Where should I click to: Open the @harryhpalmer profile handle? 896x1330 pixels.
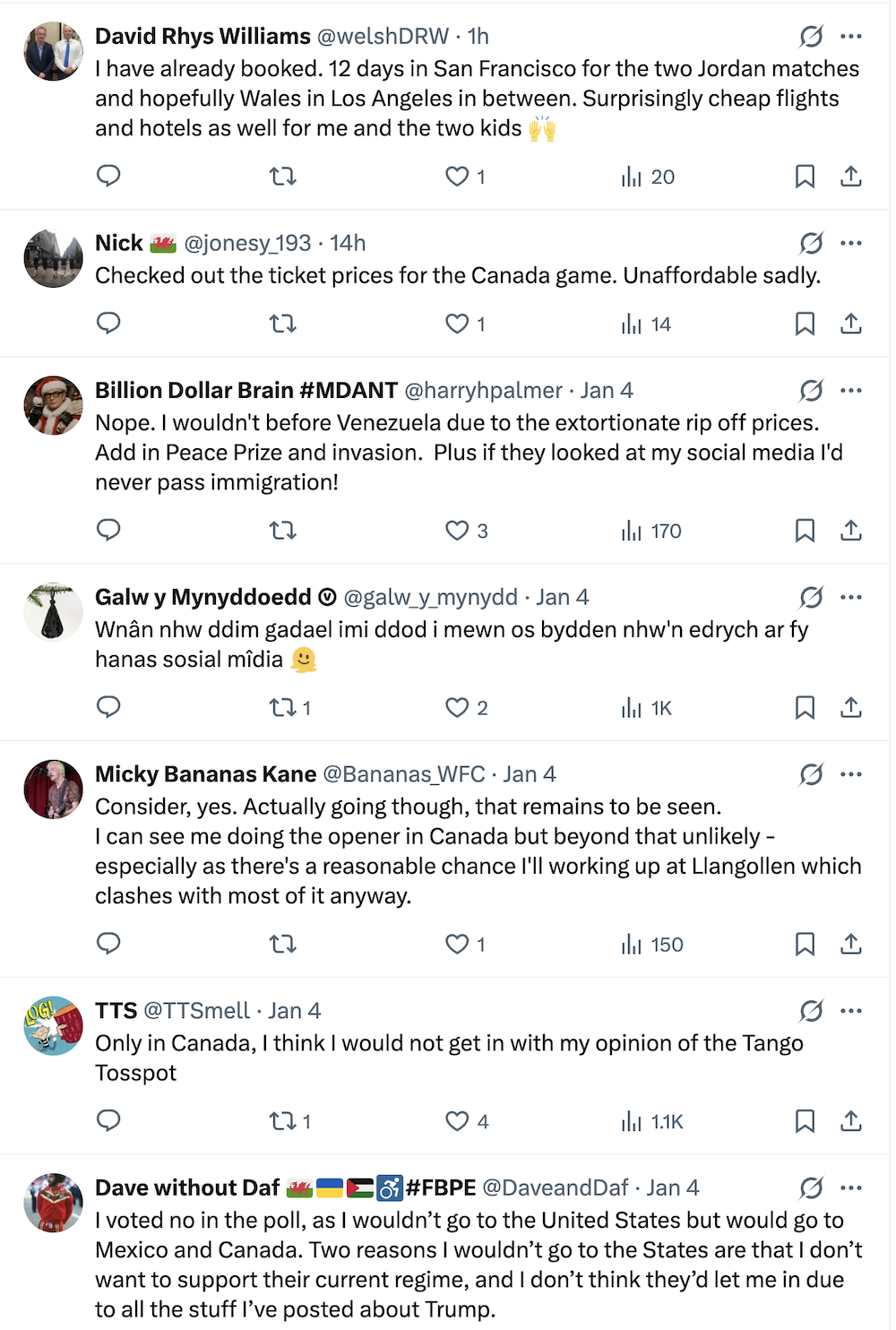(x=484, y=391)
